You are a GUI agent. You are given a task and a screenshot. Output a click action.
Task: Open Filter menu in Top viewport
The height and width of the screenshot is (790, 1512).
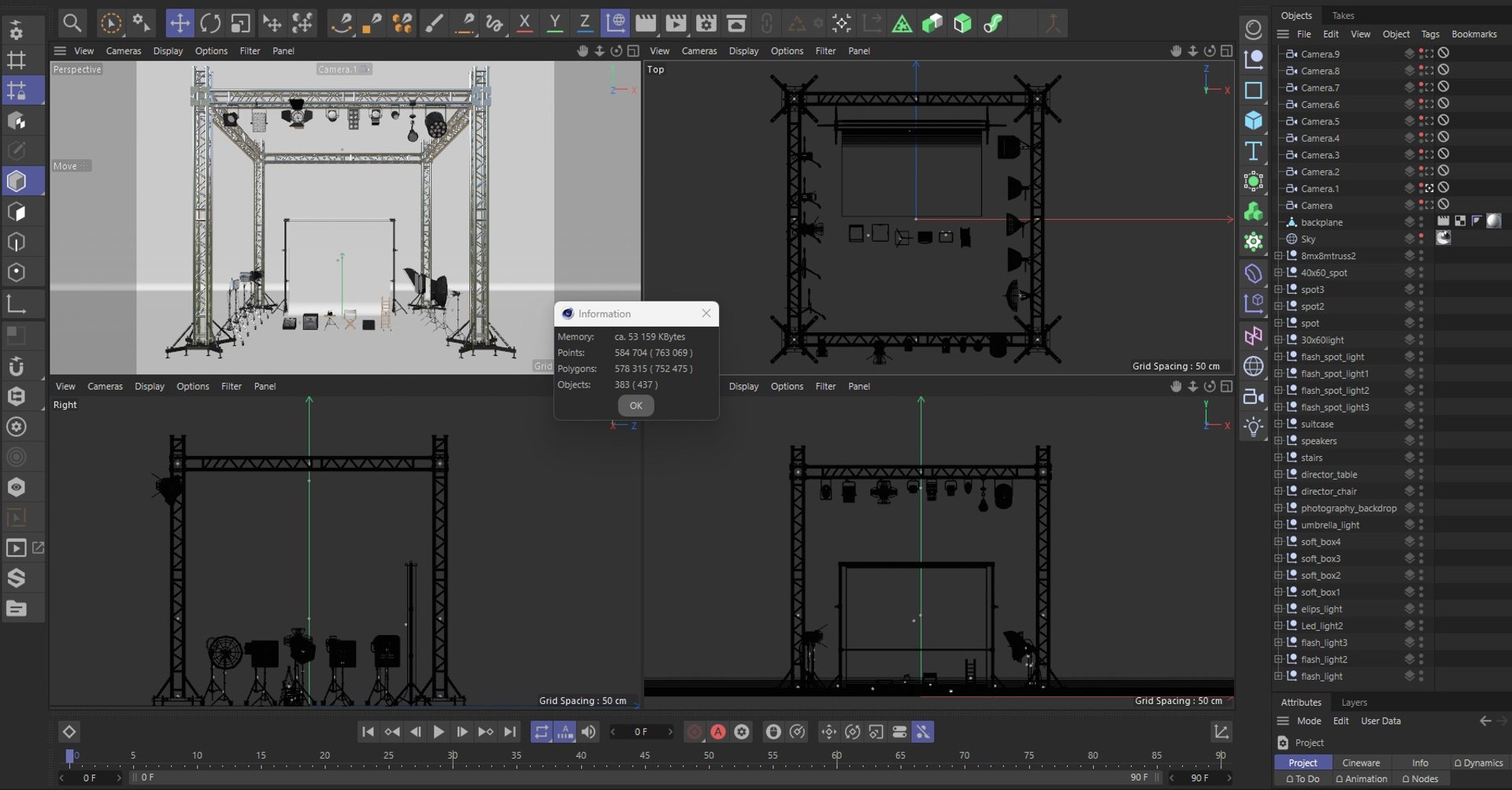tap(825, 50)
